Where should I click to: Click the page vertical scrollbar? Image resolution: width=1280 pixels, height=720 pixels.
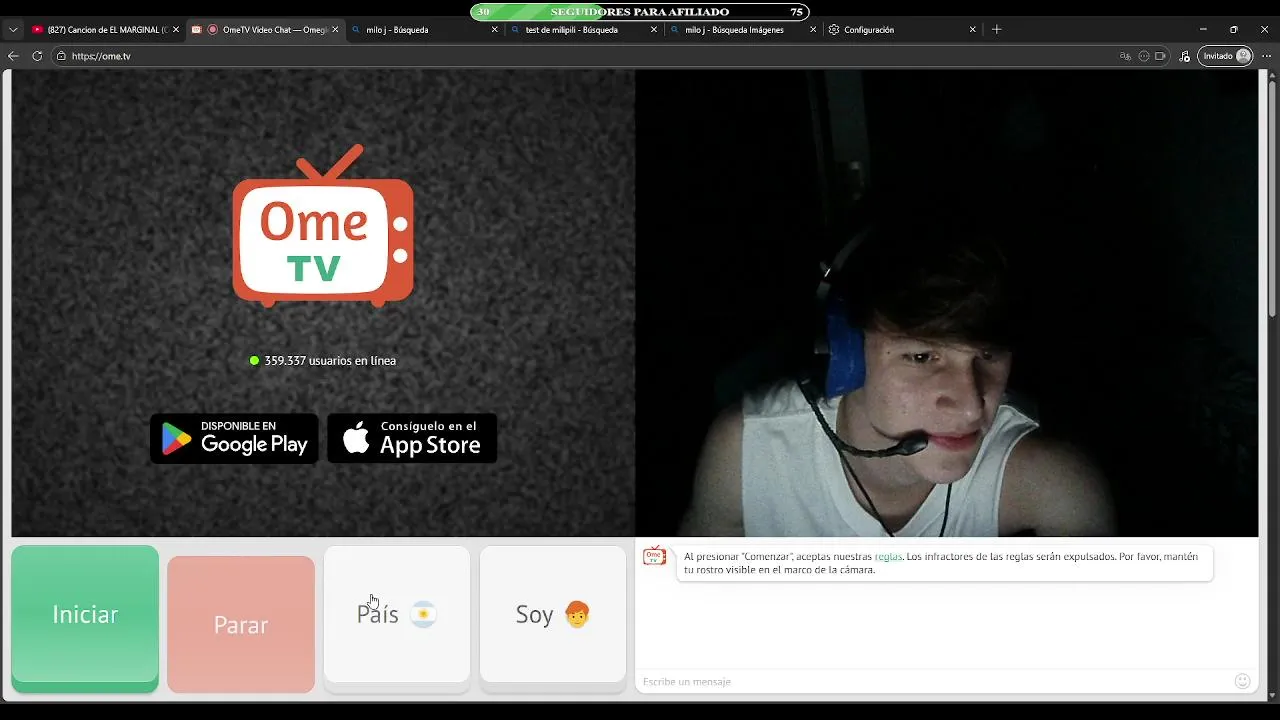pos(1272,200)
